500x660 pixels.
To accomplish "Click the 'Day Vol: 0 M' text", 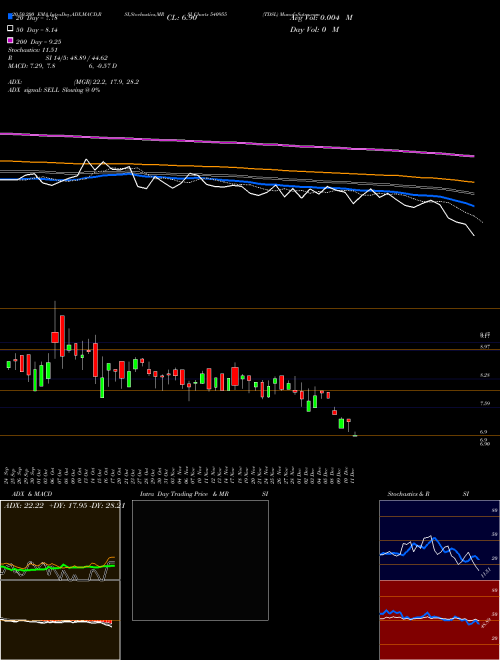I will click(314, 29).
